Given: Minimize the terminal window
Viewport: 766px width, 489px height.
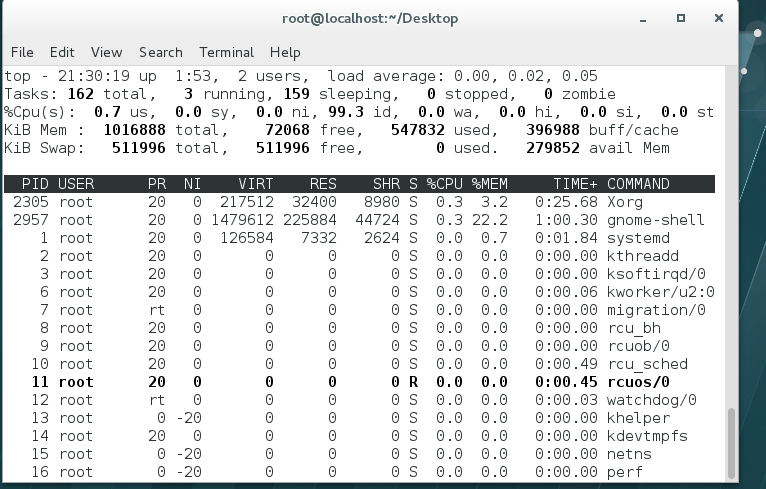Looking at the screenshot, I should 643,19.
